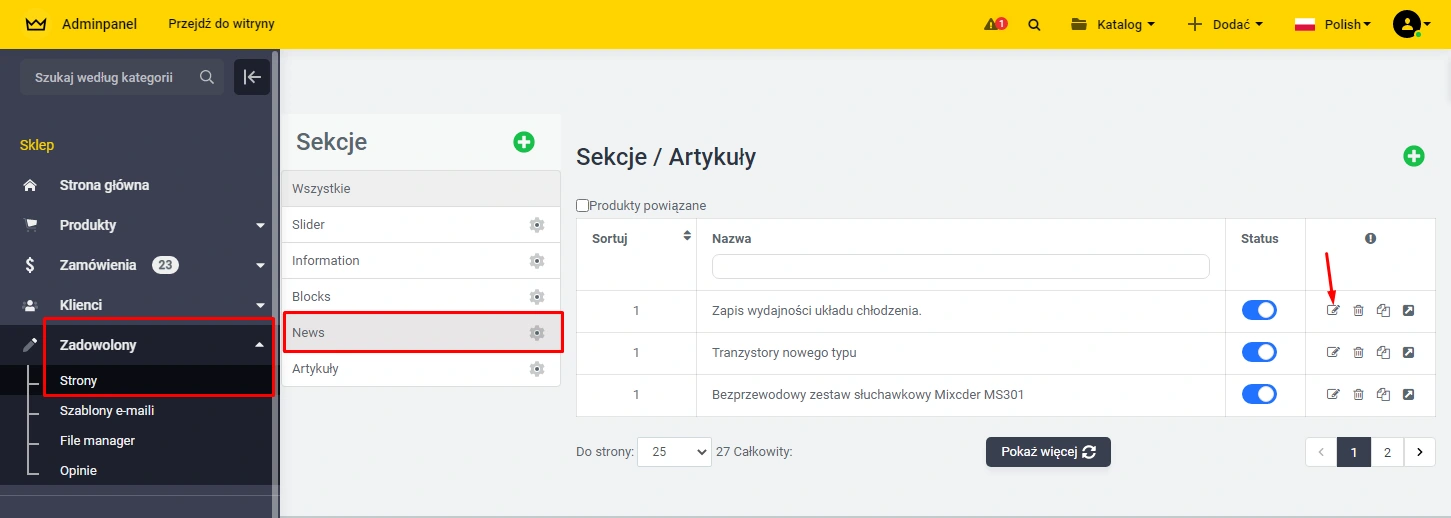Open settings gear for Blocks section

tap(537, 297)
